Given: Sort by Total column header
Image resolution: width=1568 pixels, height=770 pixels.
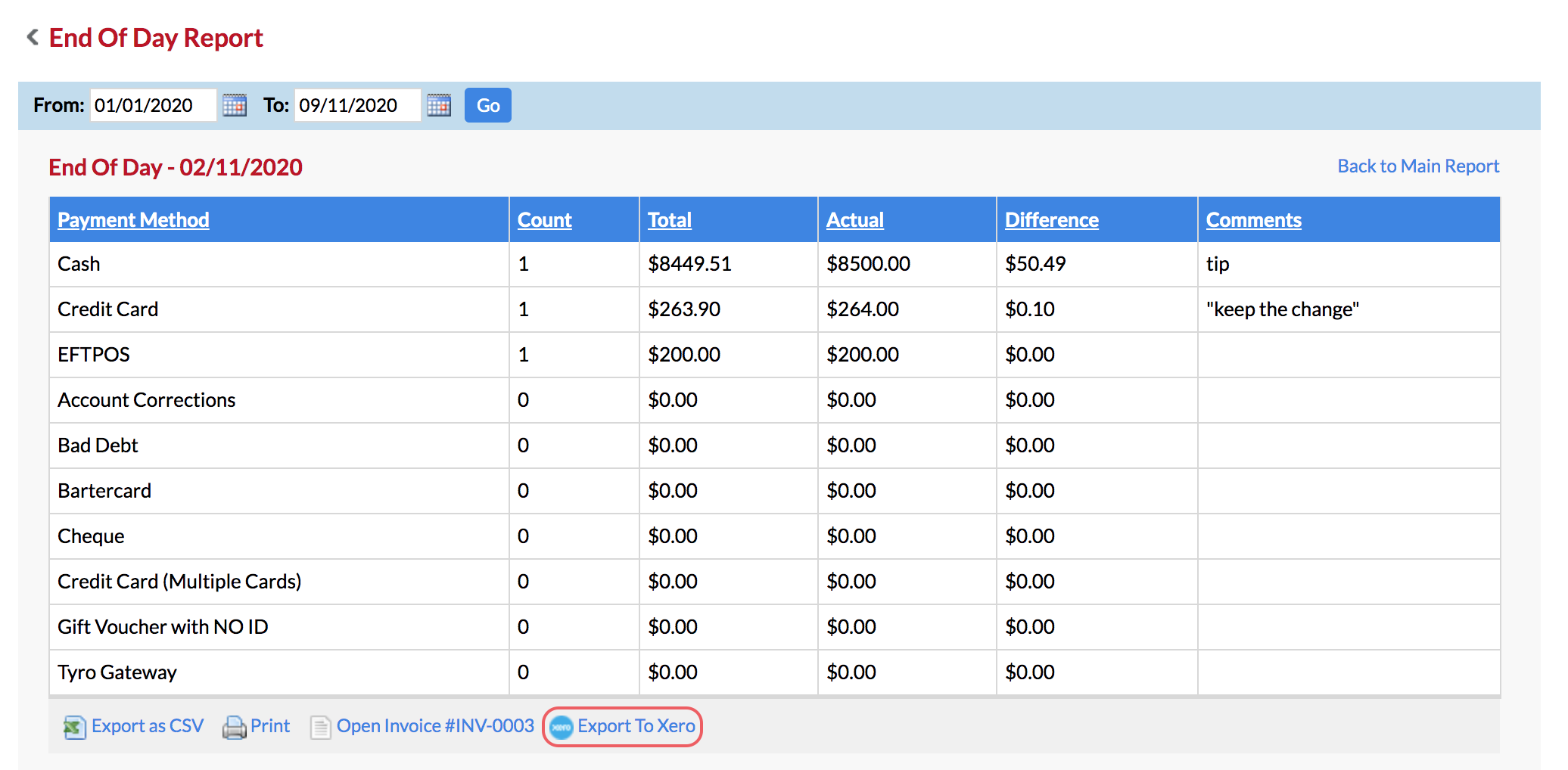Looking at the screenshot, I should [x=670, y=220].
